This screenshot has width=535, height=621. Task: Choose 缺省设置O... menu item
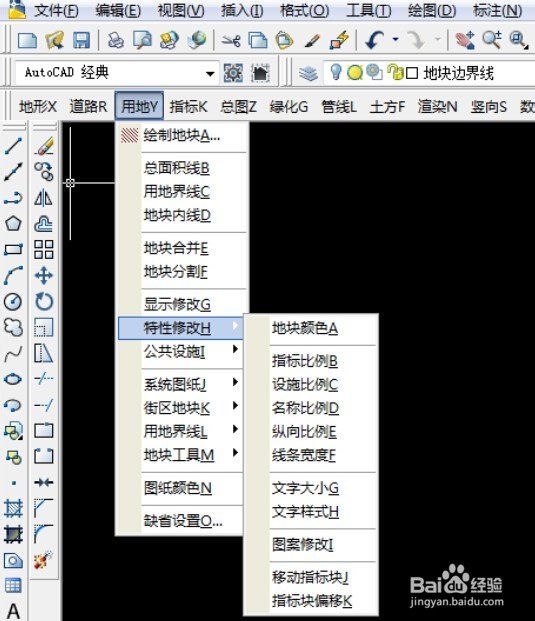(x=180, y=520)
